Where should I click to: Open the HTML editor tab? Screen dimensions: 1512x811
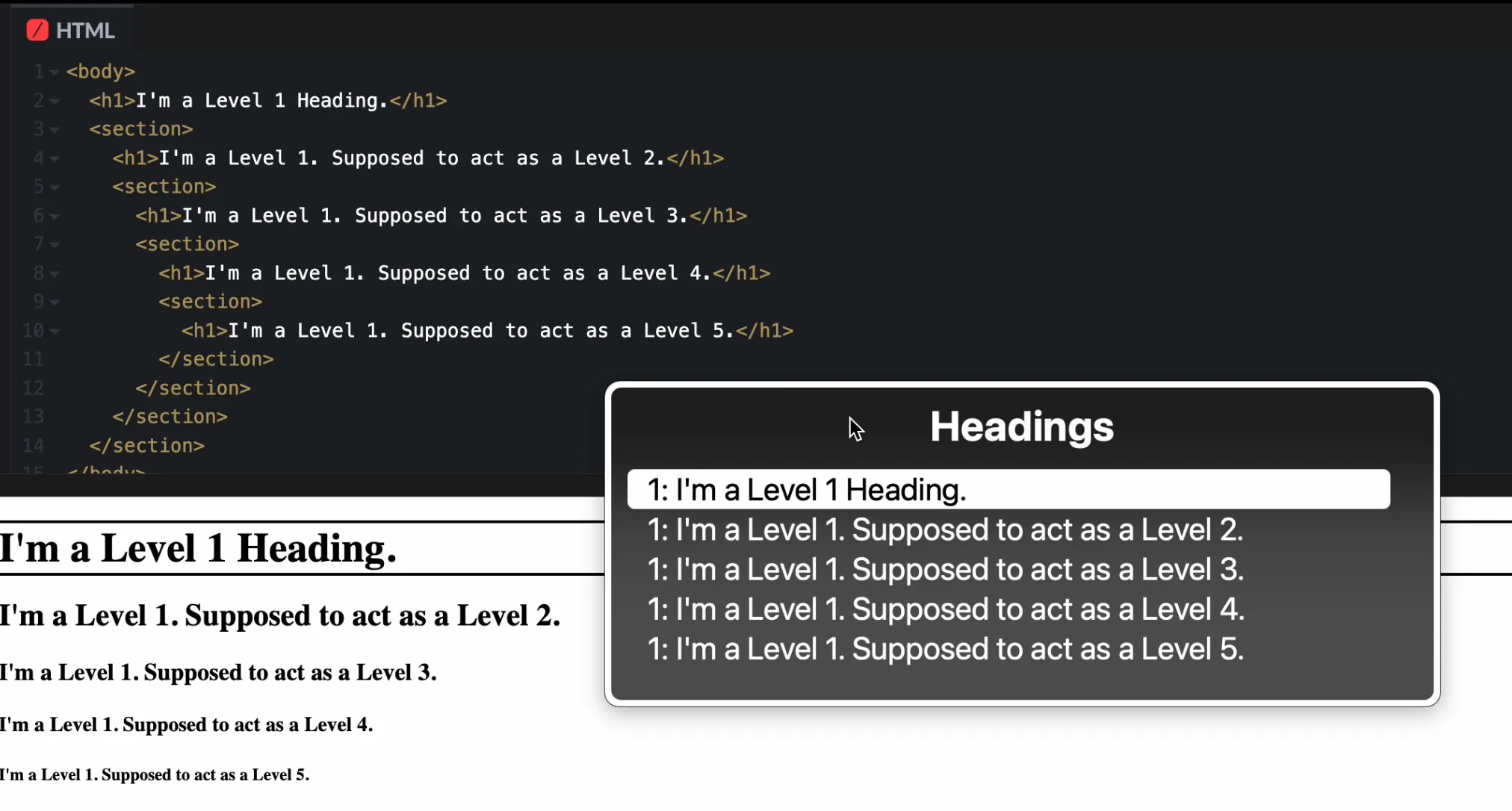71,30
